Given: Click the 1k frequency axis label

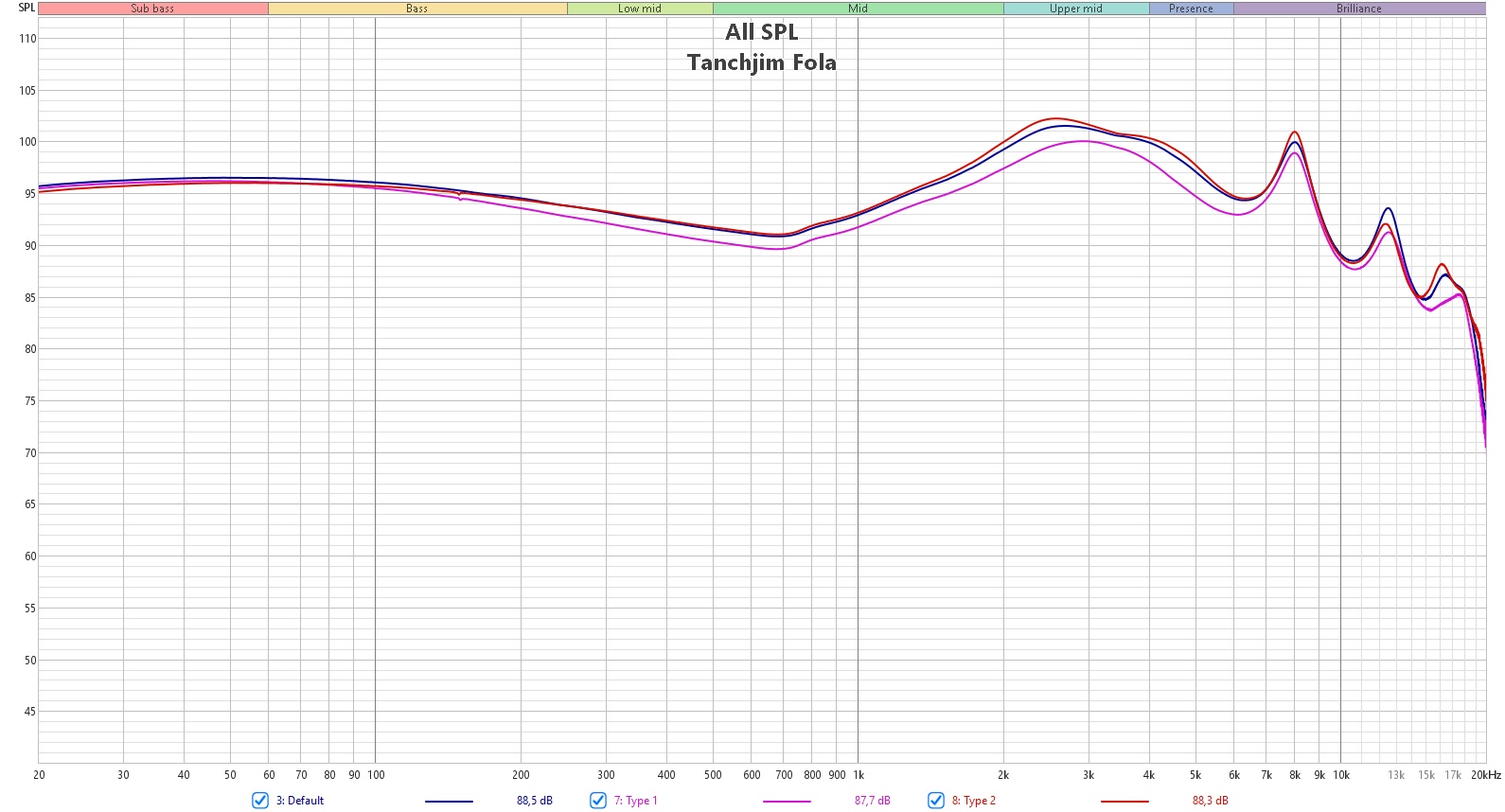Looking at the screenshot, I should pos(859,775).
